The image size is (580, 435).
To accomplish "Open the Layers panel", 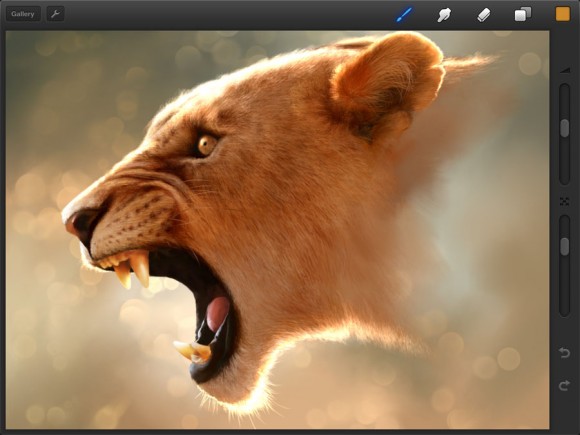I will pyautogui.click(x=523, y=14).
